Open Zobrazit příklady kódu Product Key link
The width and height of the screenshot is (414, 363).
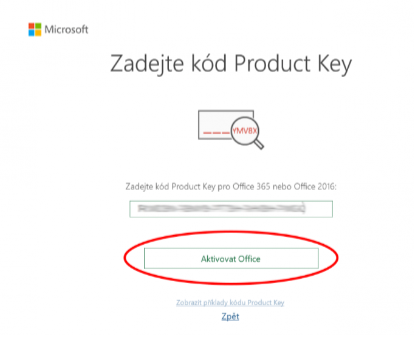pos(230,303)
